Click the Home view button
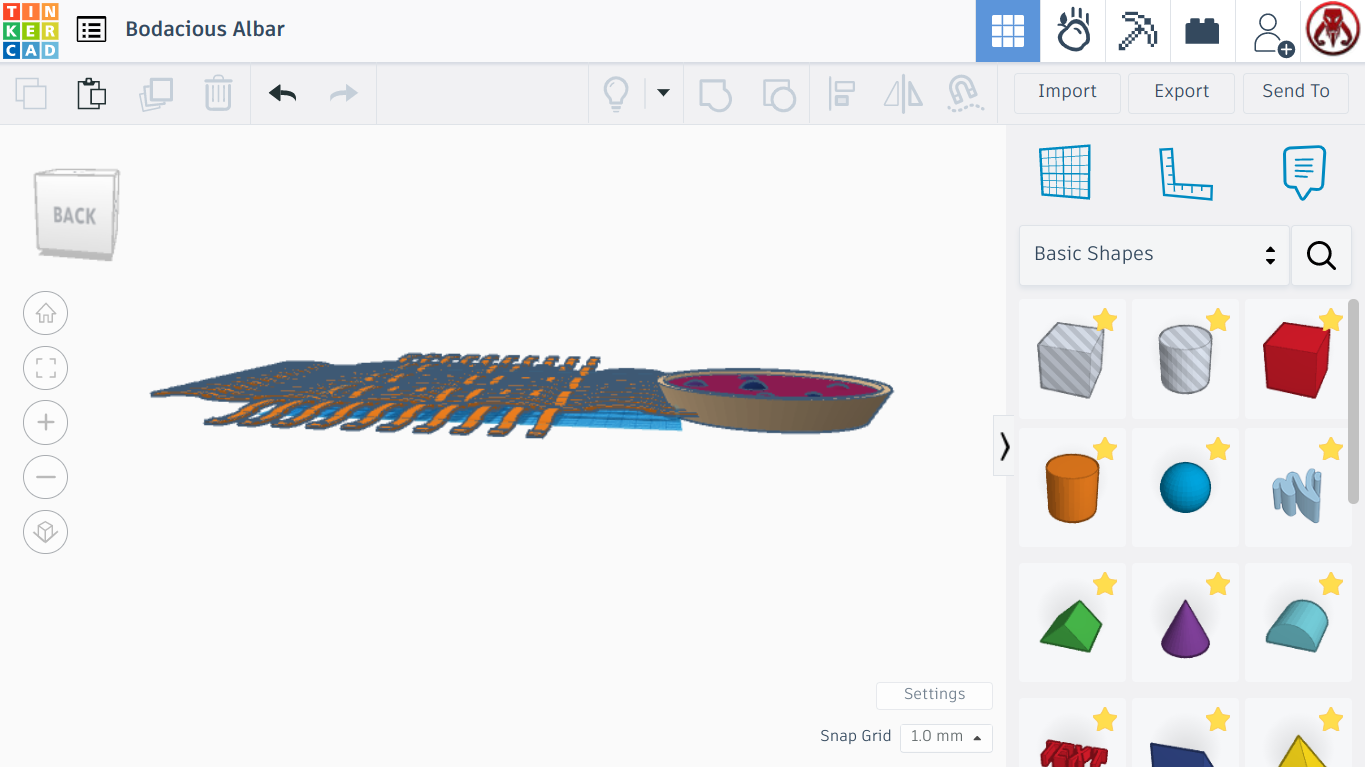The height and width of the screenshot is (767, 1365). [x=45, y=314]
